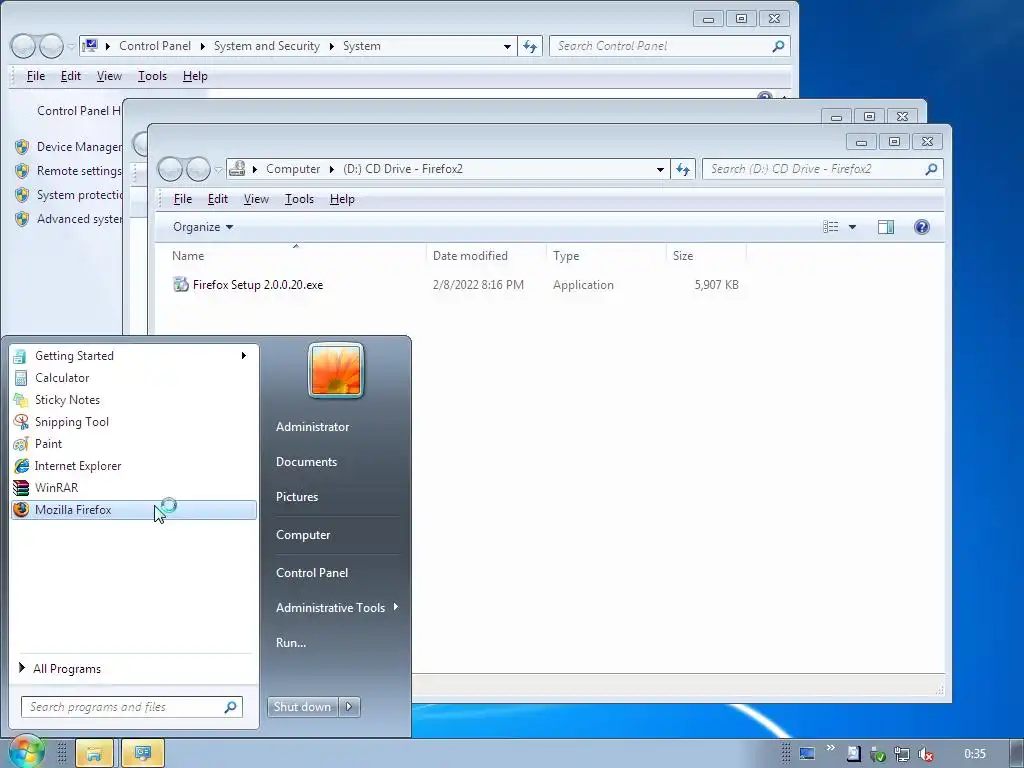This screenshot has width=1024, height=768.
Task: Expand Getting Started submenu arrow
Action: pos(244,356)
